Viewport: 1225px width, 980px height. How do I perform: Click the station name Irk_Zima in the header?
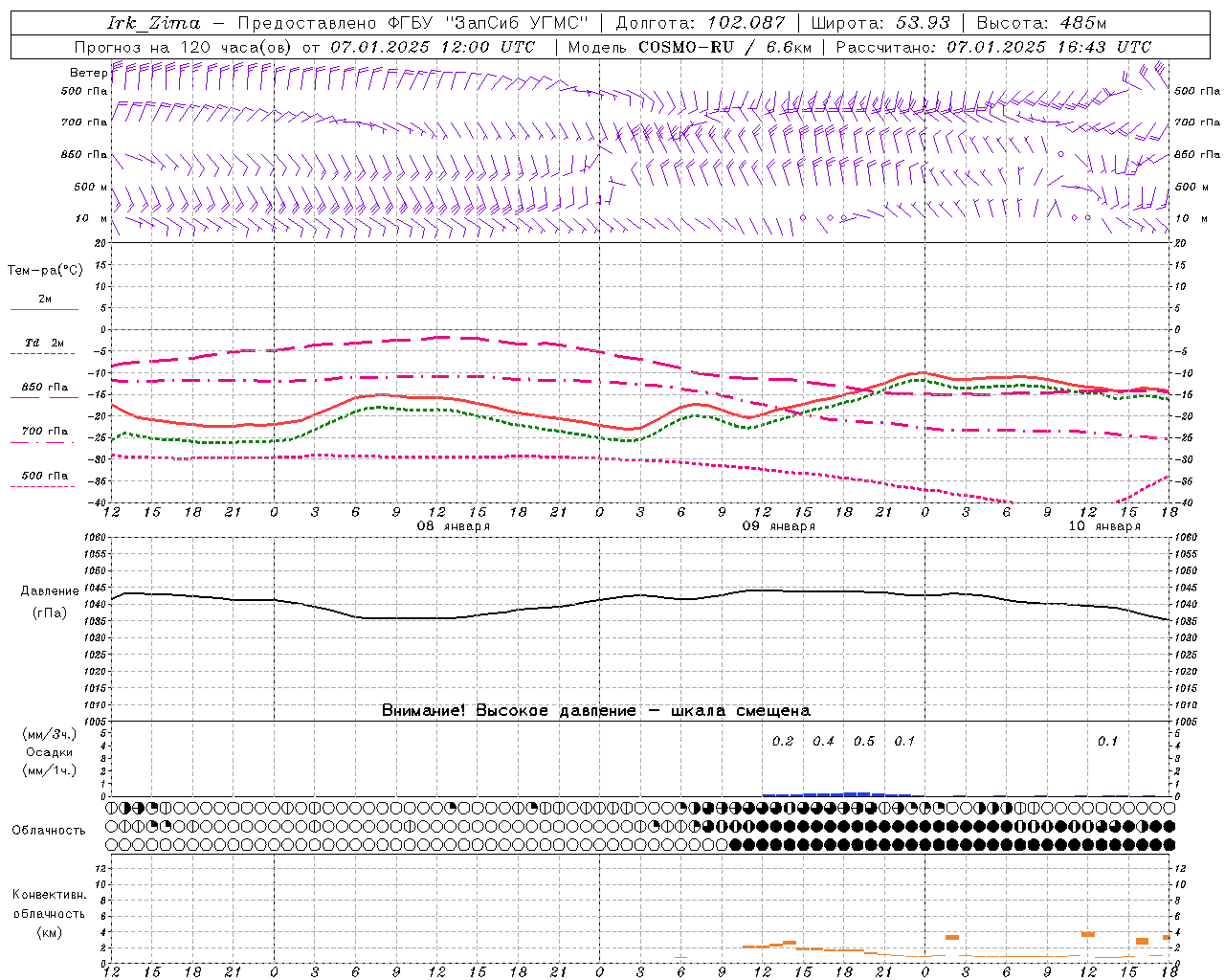click(154, 23)
